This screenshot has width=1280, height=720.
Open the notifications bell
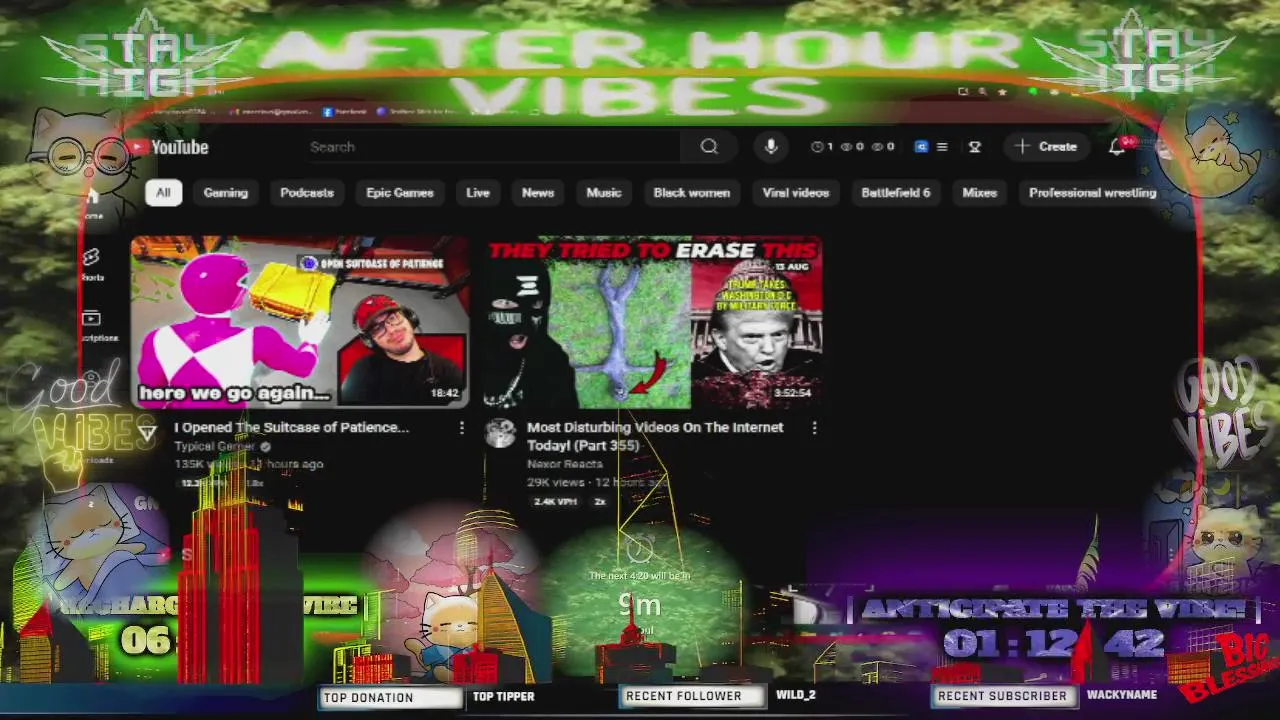coord(1117,147)
